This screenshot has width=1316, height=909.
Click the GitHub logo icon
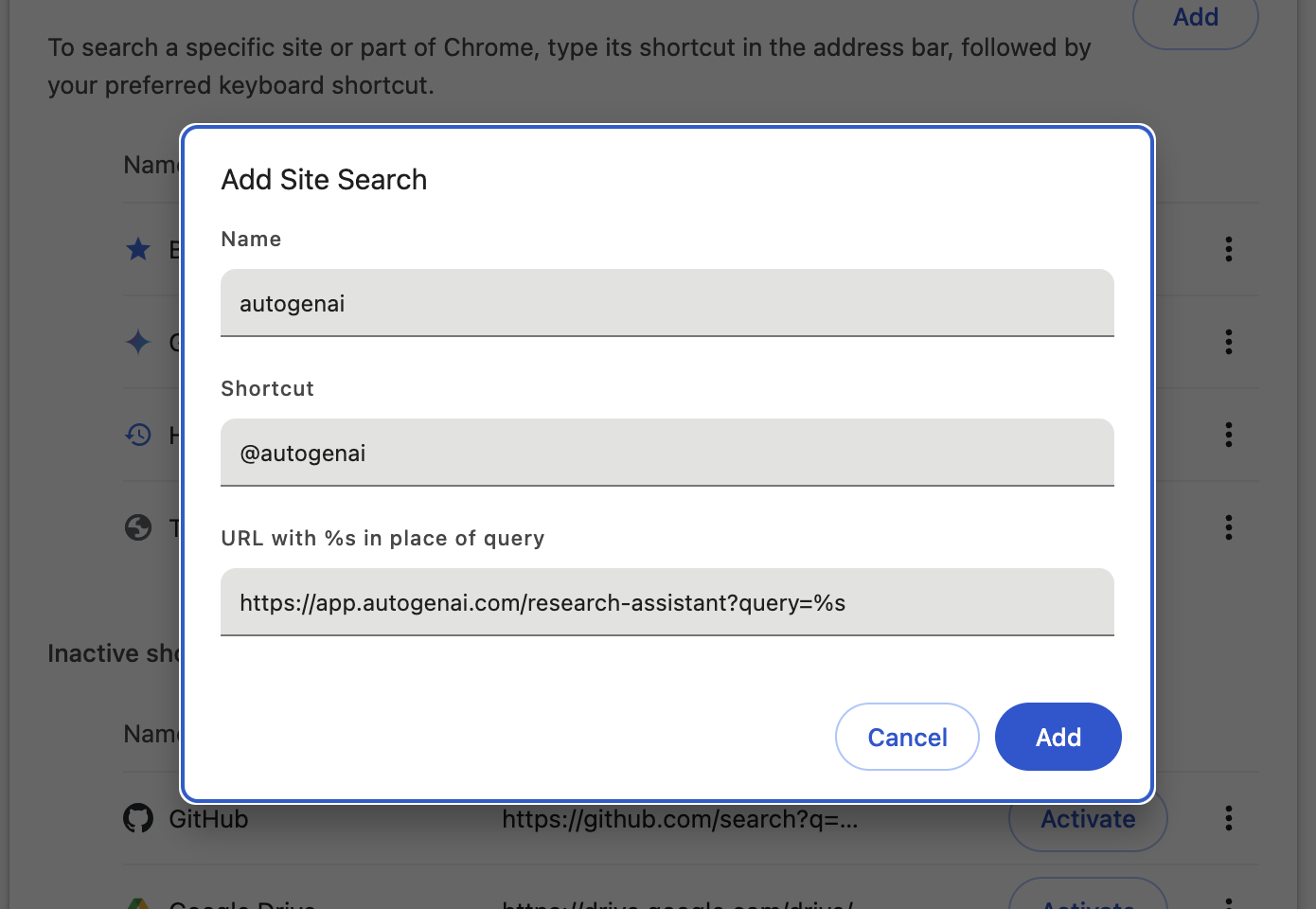(x=138, y=818)
